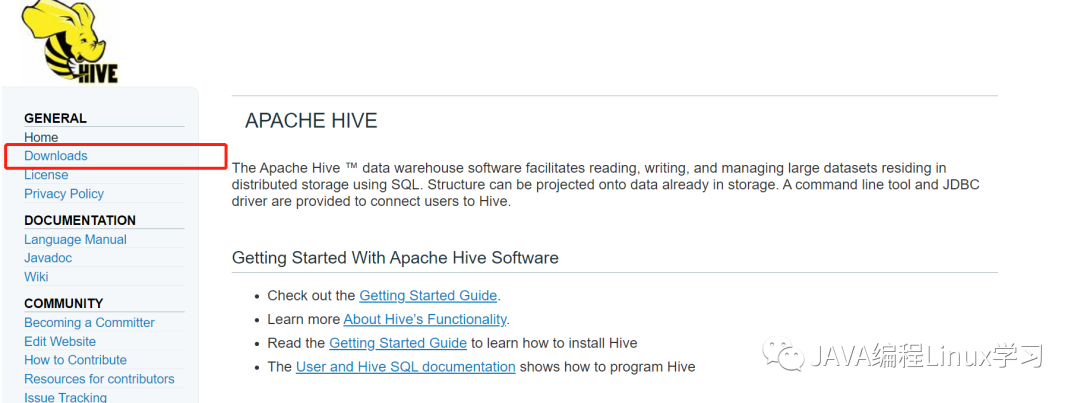Open How to Contribute link
Screen dimensions: 1080x403
click(x=75, y=360)
